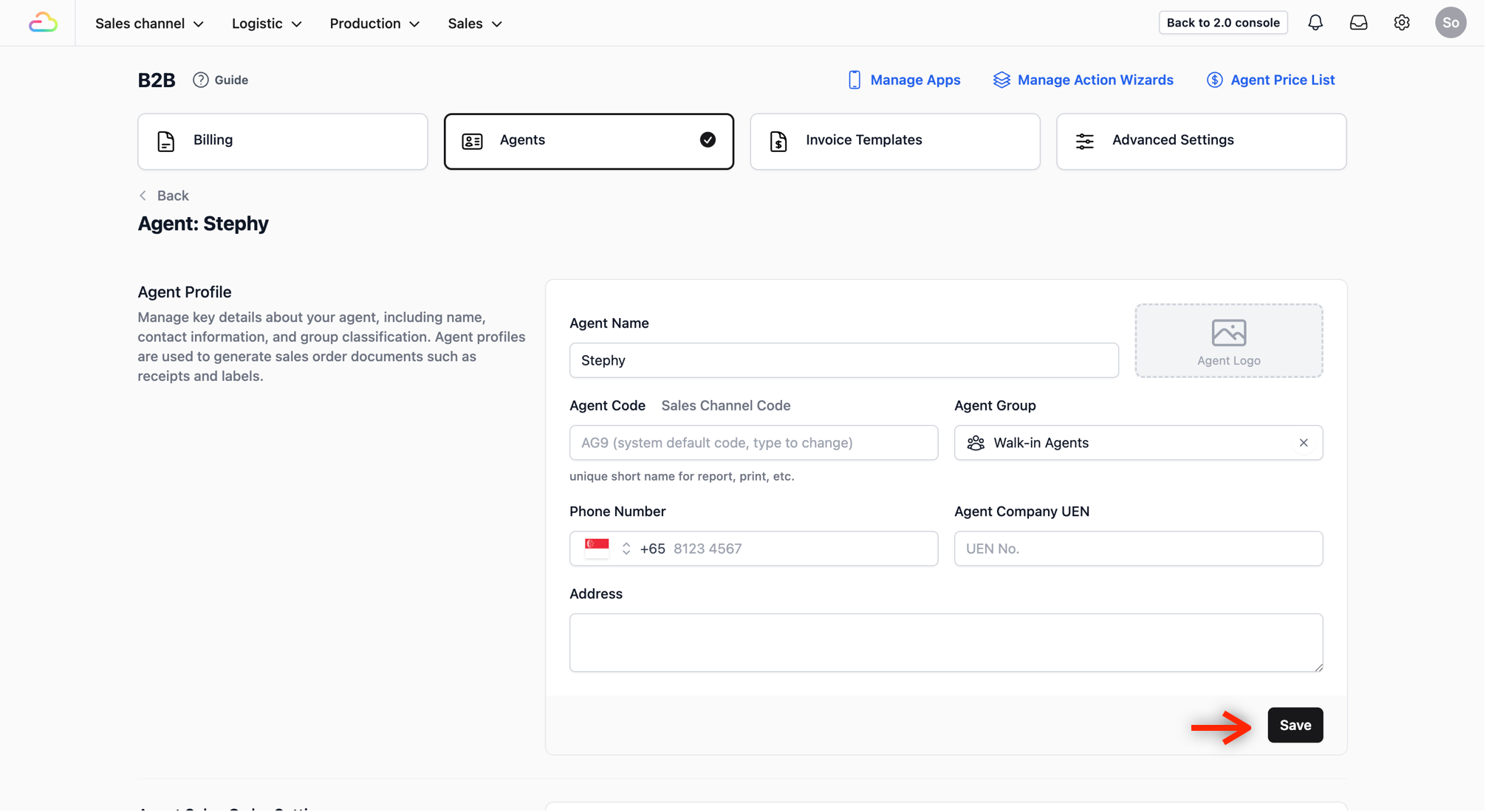This screenshot has height=812, width=1486.
Task: Click the cloud logo in the header
Action: [x=43, y=23]
